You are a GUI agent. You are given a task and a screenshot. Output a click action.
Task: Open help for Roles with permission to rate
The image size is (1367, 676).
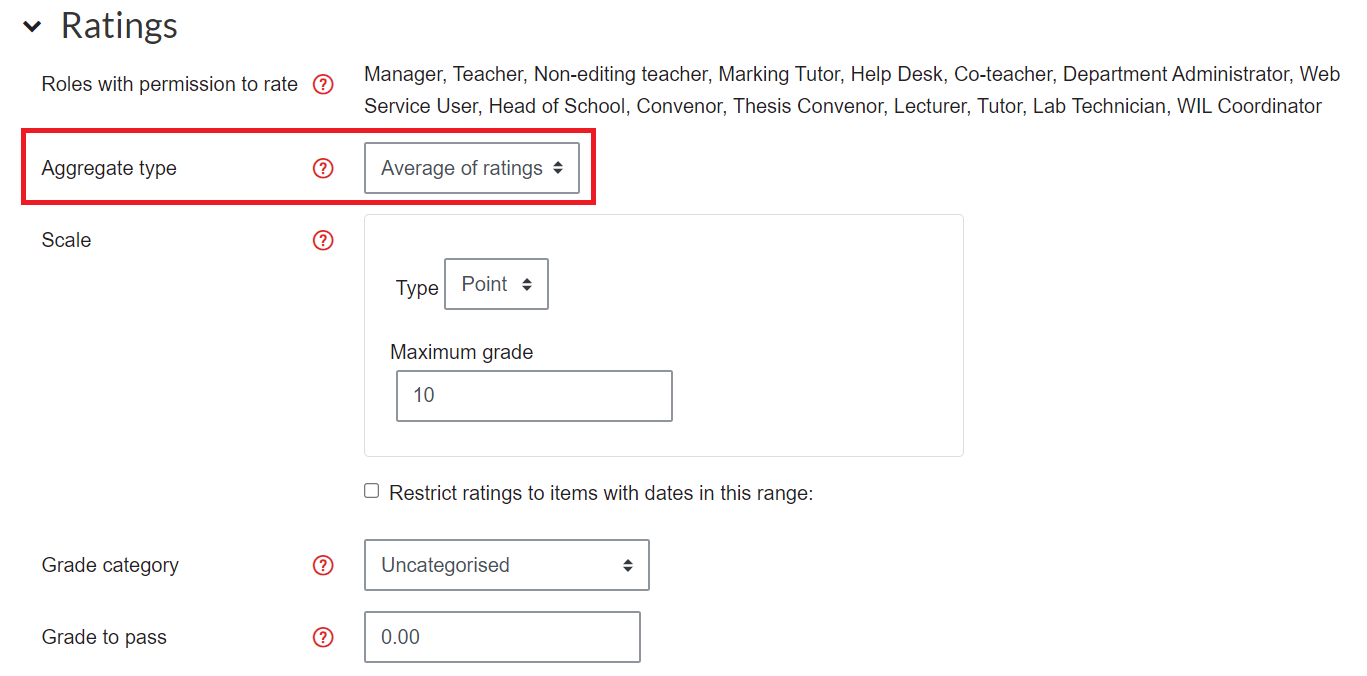[x=323, y=85]
